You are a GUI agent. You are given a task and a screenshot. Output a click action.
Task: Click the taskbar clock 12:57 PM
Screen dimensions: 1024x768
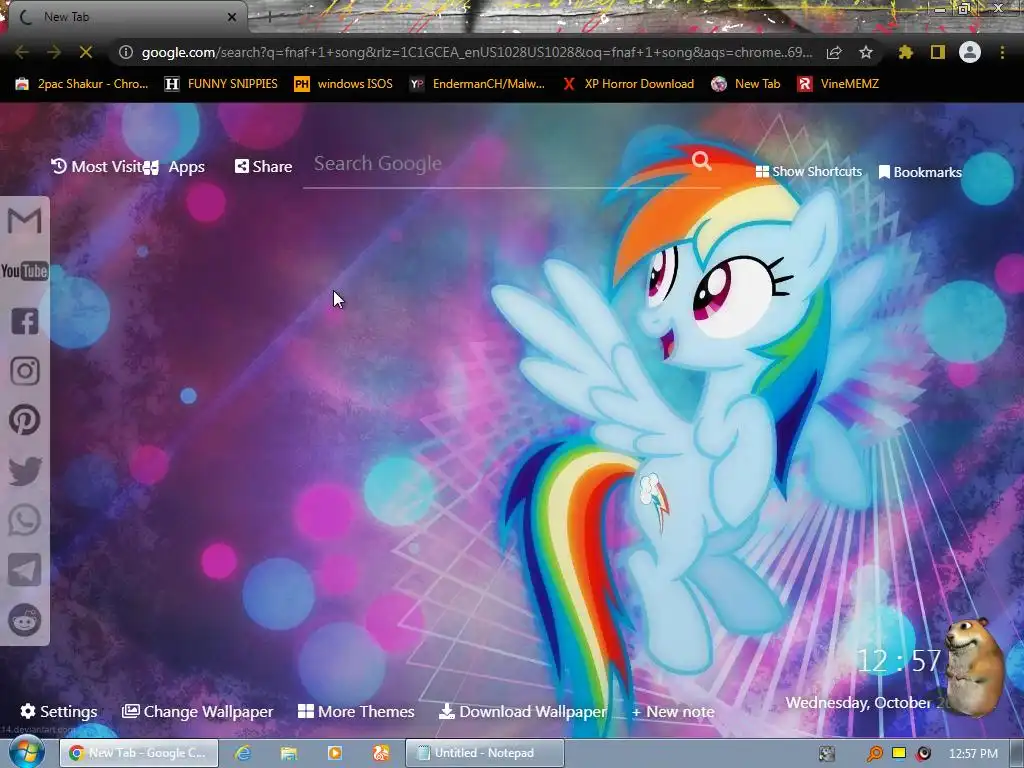(x=973, y=754)
